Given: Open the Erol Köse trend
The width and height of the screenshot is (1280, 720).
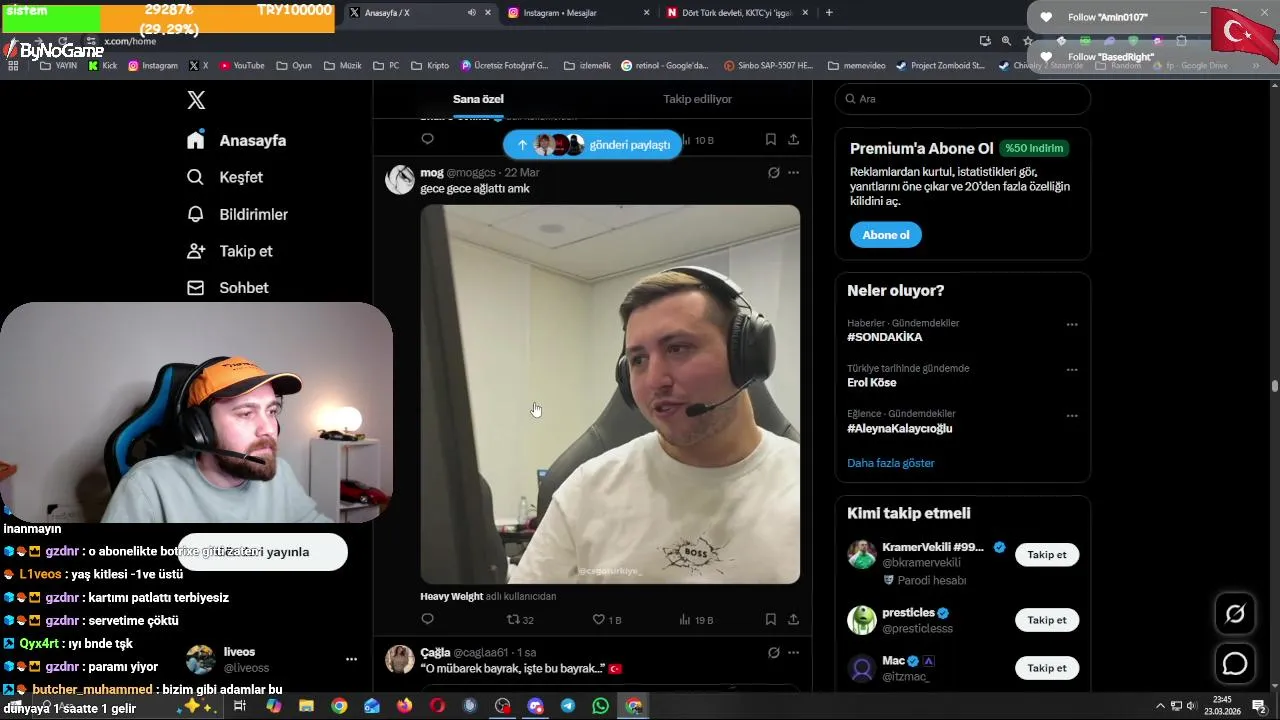Looking at the screenshot, I should (872, 383).
